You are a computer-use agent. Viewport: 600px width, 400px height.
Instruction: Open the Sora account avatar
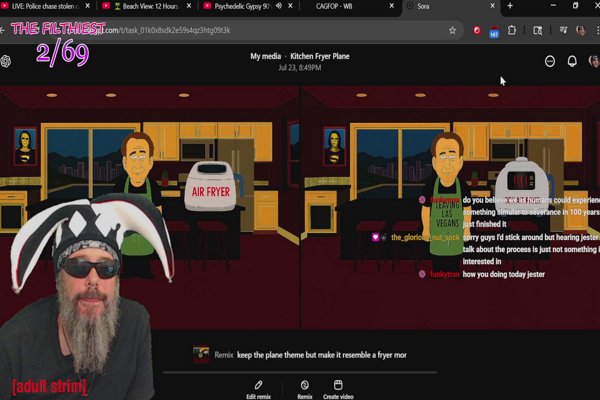tap(594, 61)
